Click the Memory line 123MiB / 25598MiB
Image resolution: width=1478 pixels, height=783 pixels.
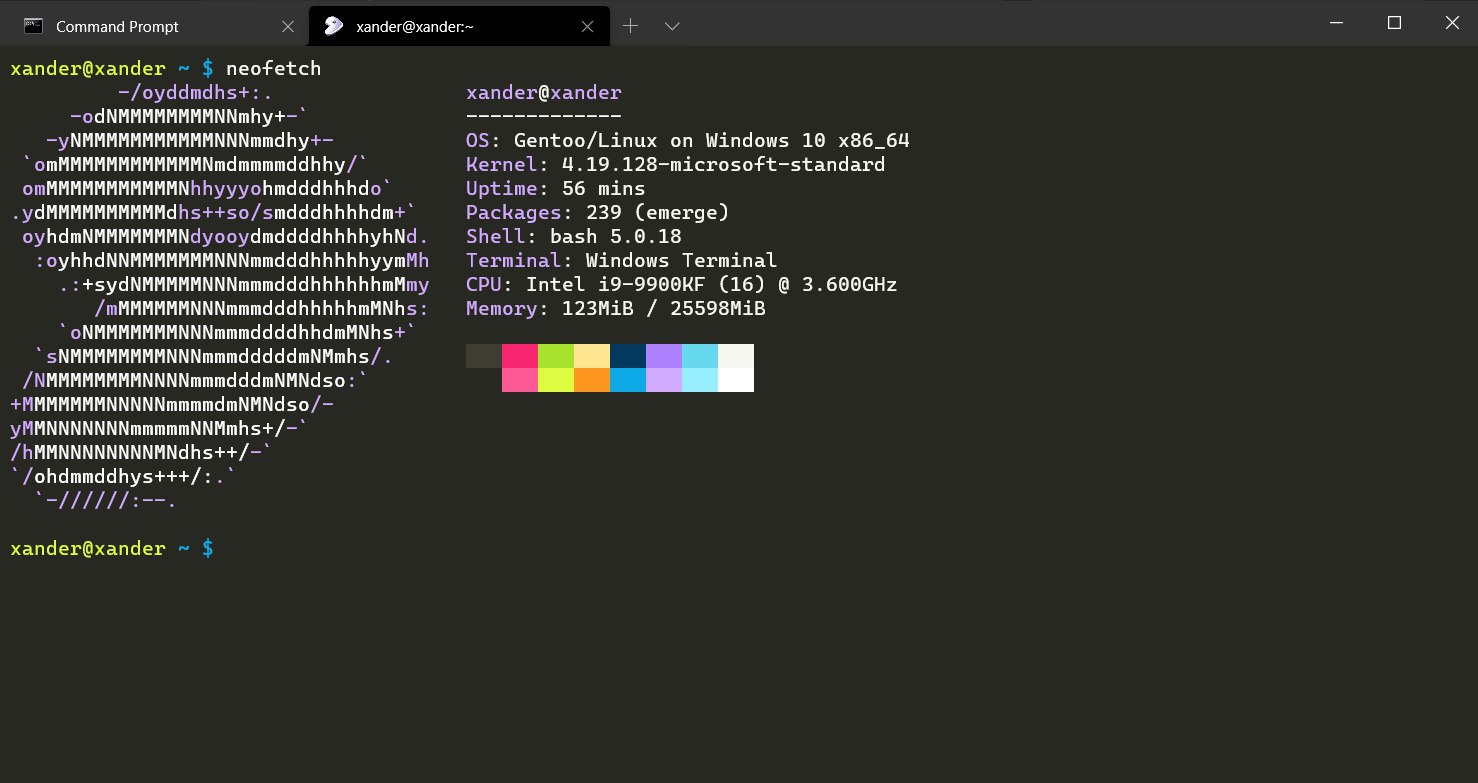[616, 309]
